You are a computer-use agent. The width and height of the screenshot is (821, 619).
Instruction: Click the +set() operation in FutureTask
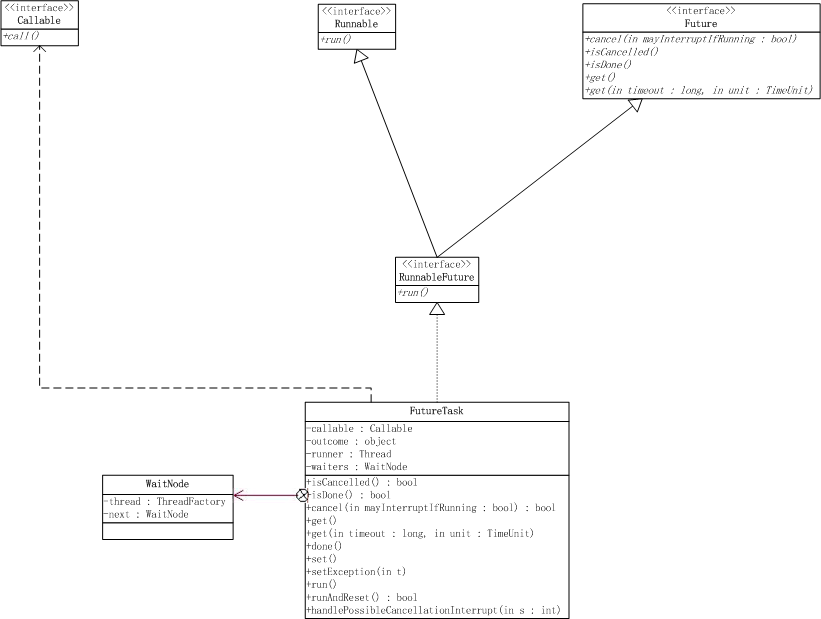tap(321, 559)
